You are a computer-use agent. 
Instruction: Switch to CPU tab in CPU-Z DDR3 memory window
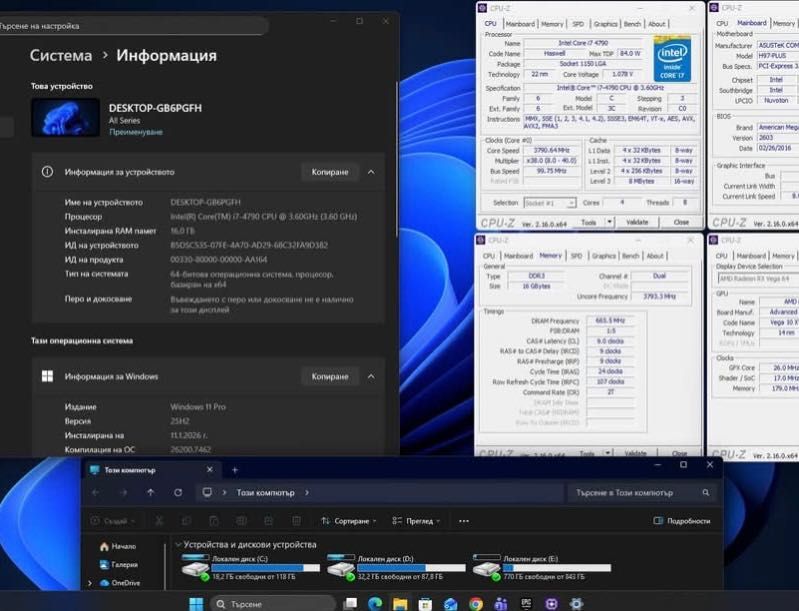pos(489,256)
